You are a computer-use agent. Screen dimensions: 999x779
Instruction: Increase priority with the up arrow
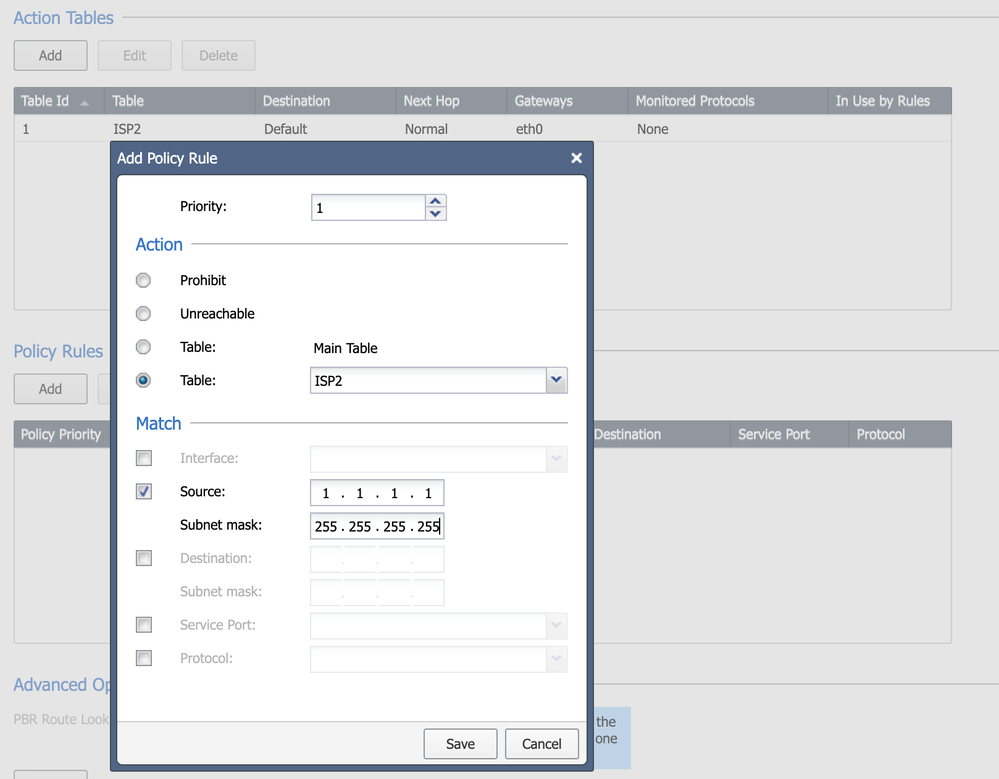435,201
